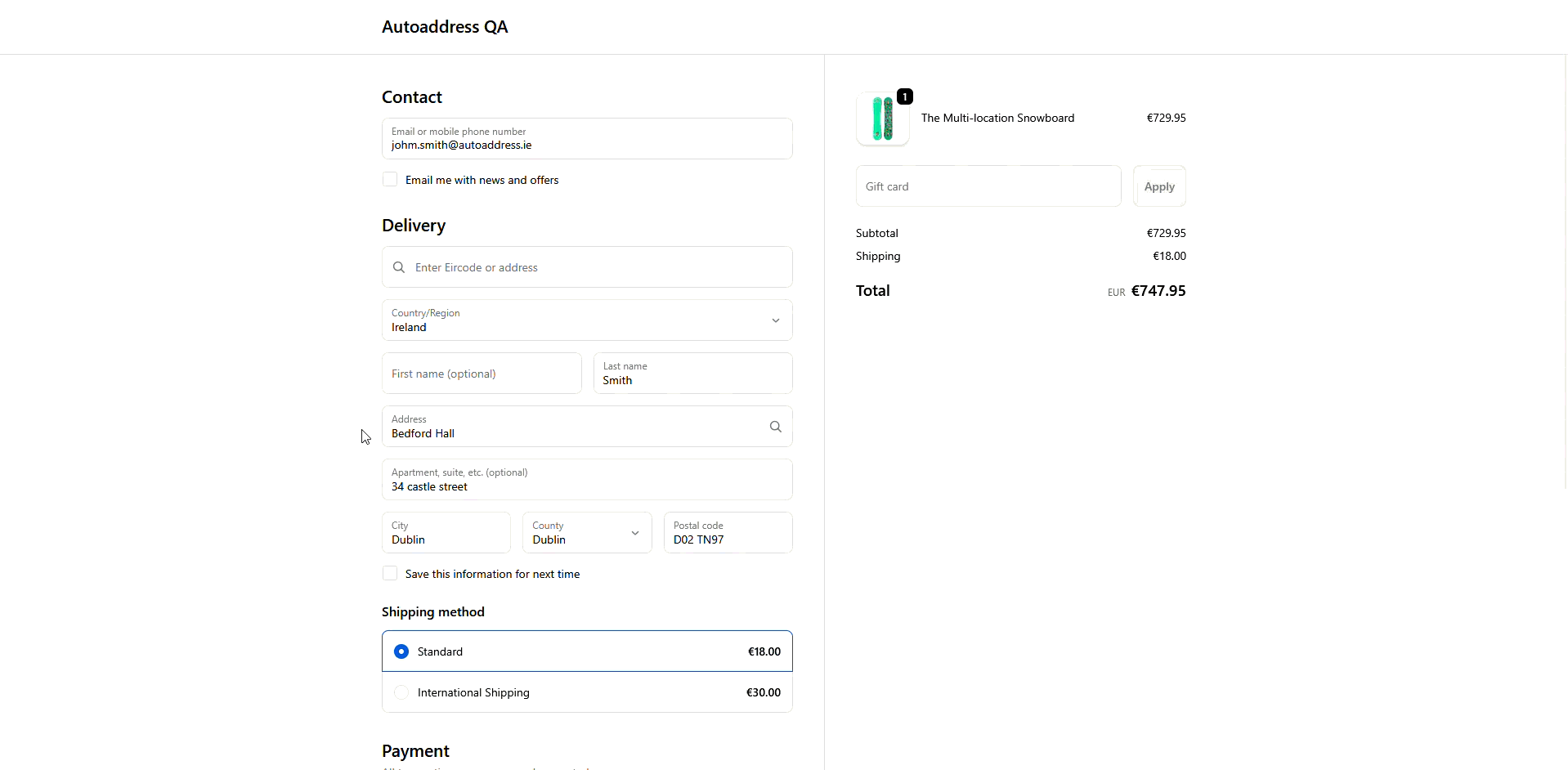Screen dimensions: 1568x770
Task: Click the Enter Eircode or address field
Action: [597, 267]
